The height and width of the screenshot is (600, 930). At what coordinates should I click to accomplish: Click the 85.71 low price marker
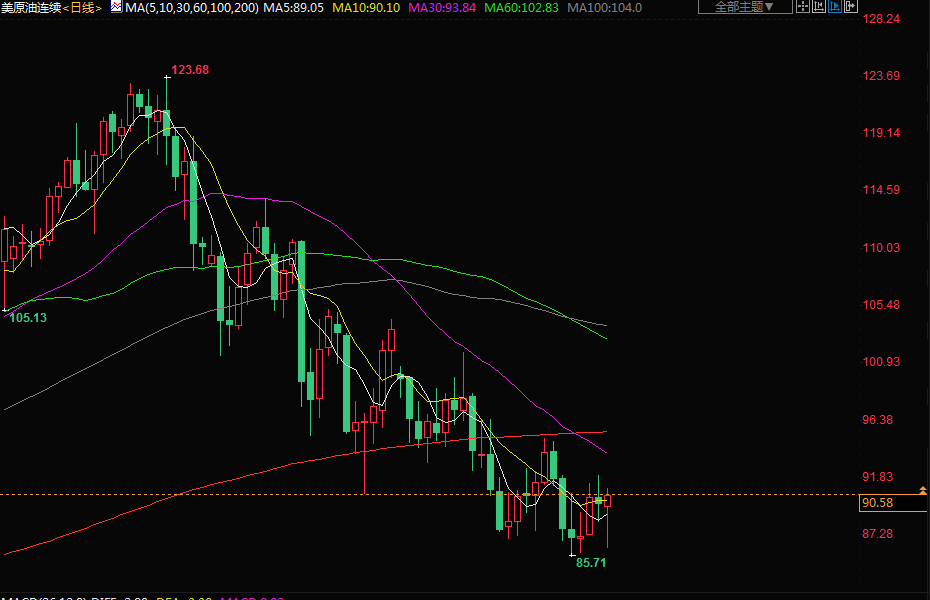click(x=591, y=563)
